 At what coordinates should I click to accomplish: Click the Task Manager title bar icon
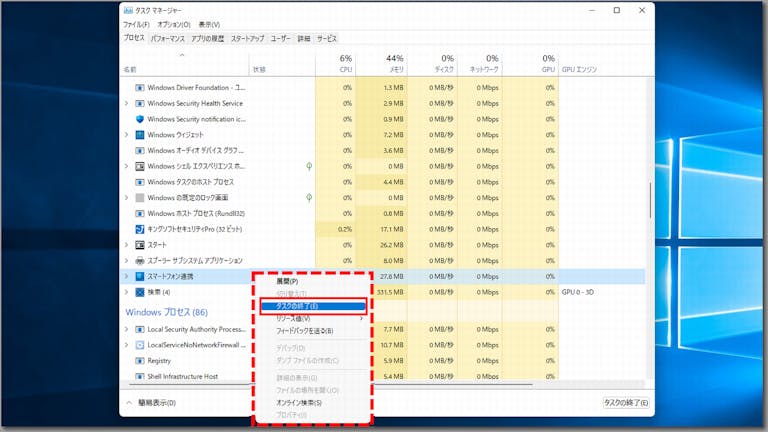point(128,10)
